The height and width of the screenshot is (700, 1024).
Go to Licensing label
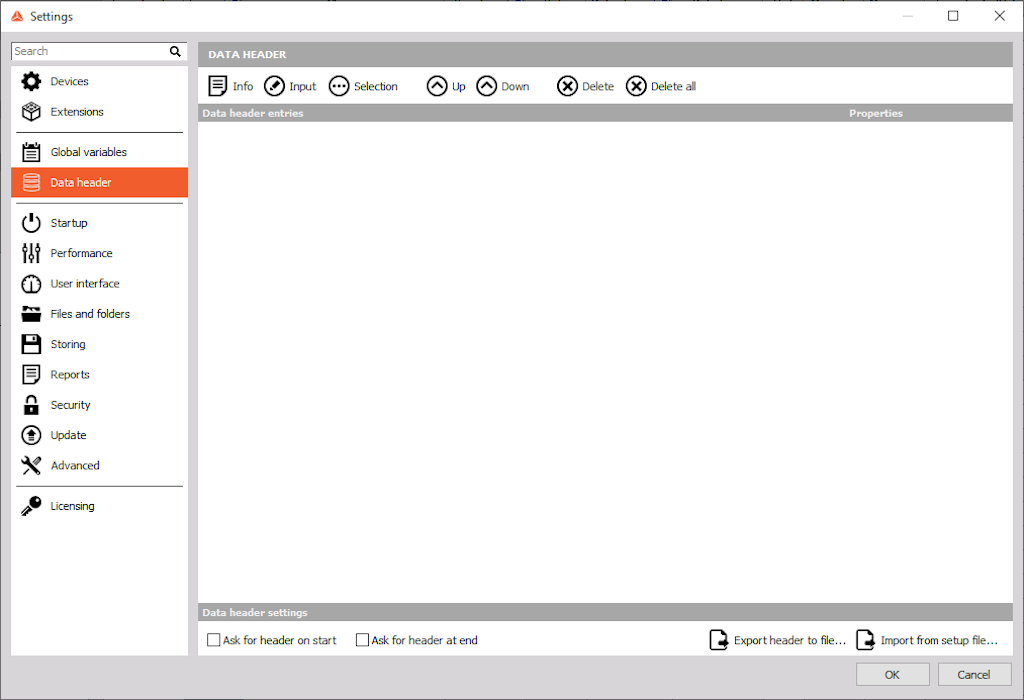point(72,506)
